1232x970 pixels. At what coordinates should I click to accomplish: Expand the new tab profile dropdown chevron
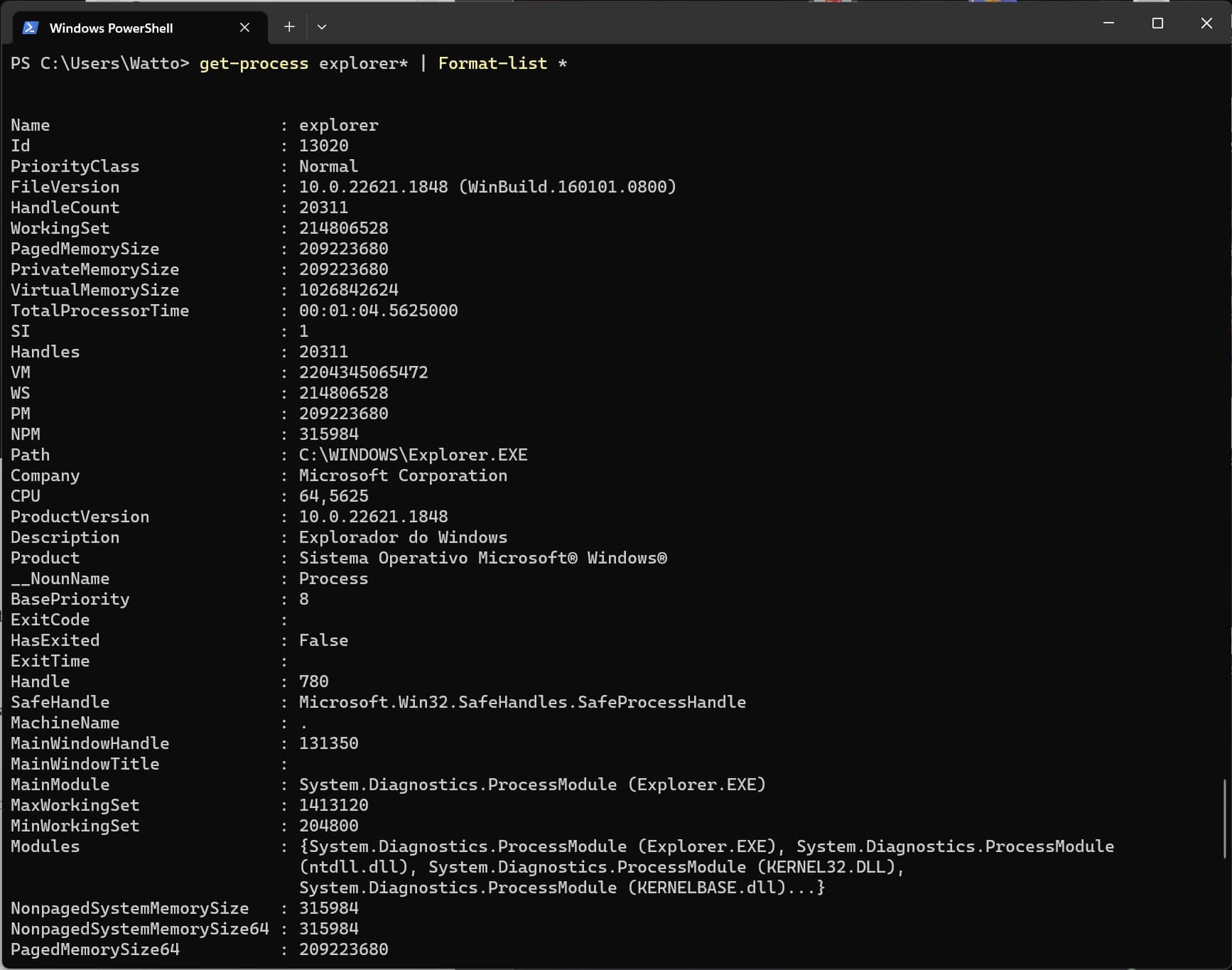click(322, 27)
